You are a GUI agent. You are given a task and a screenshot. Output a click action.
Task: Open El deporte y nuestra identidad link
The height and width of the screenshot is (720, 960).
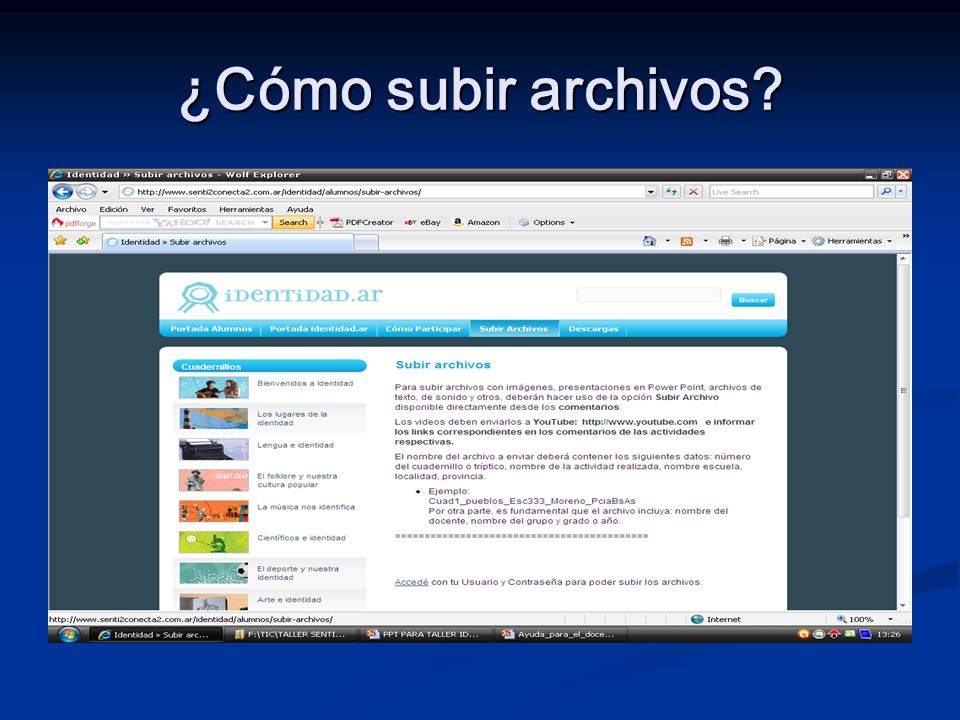(x=298, y=573)
